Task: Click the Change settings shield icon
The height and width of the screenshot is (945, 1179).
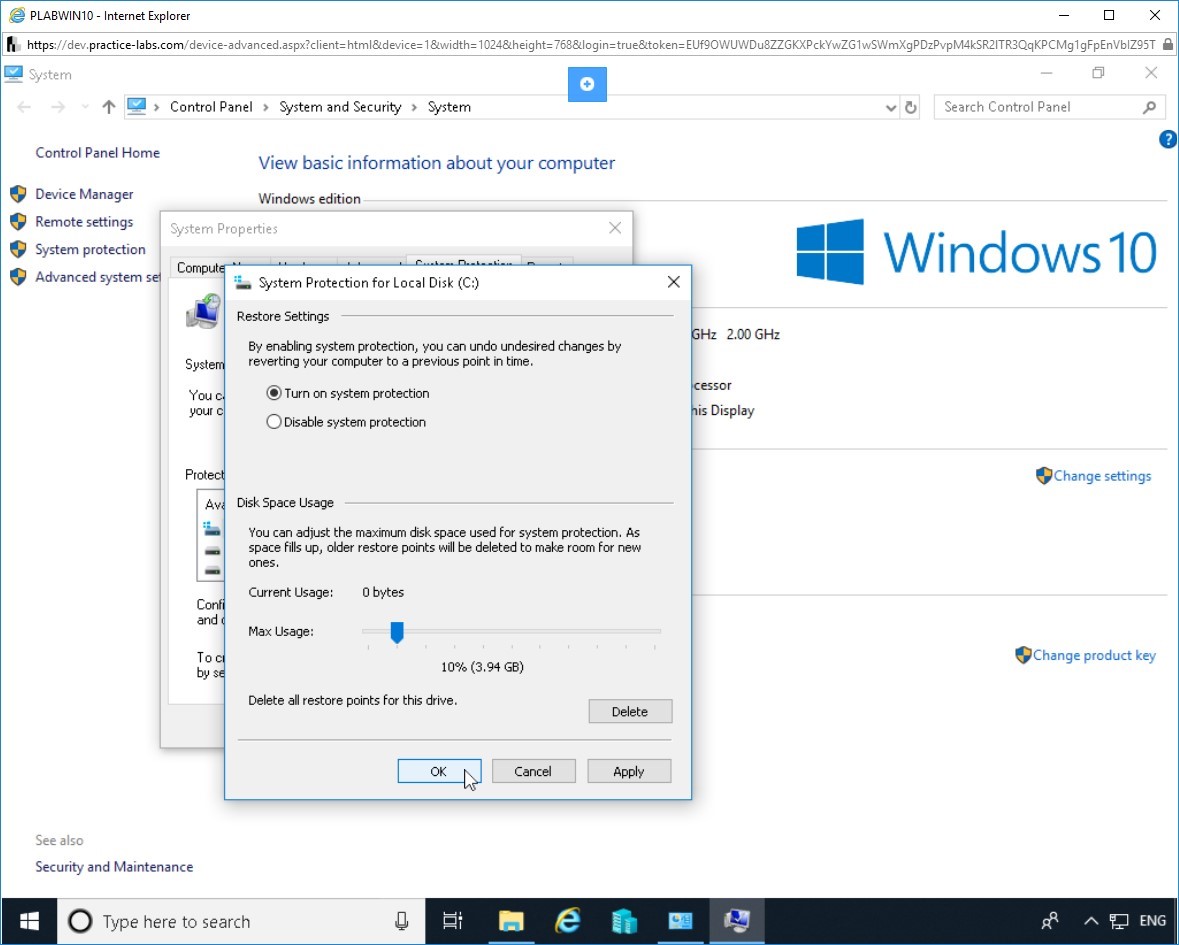Action: pos(1044,476)
